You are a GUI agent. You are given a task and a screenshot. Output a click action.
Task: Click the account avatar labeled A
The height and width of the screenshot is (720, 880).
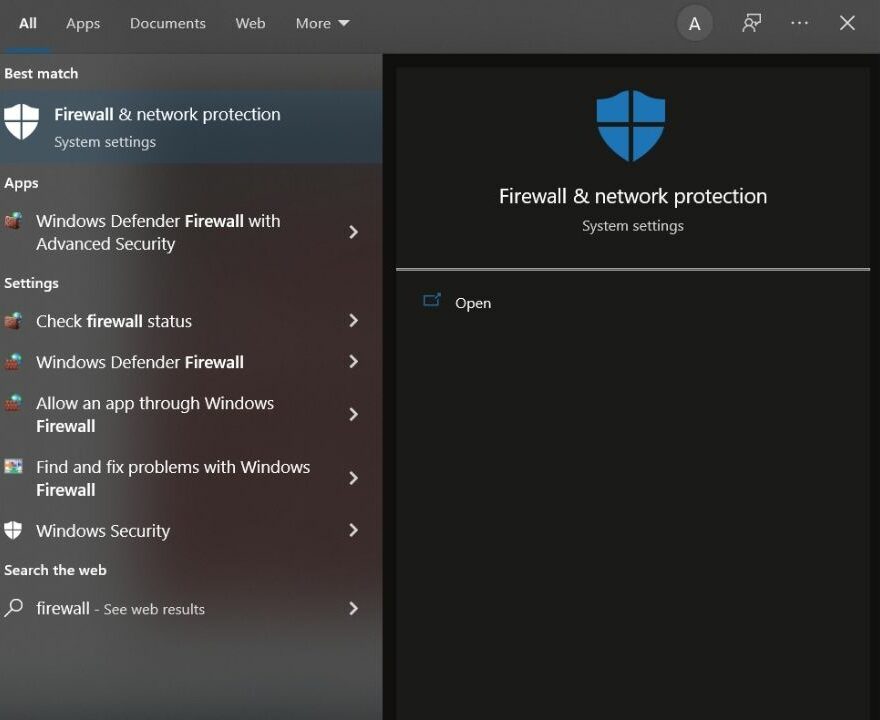(x=694, y=24)
